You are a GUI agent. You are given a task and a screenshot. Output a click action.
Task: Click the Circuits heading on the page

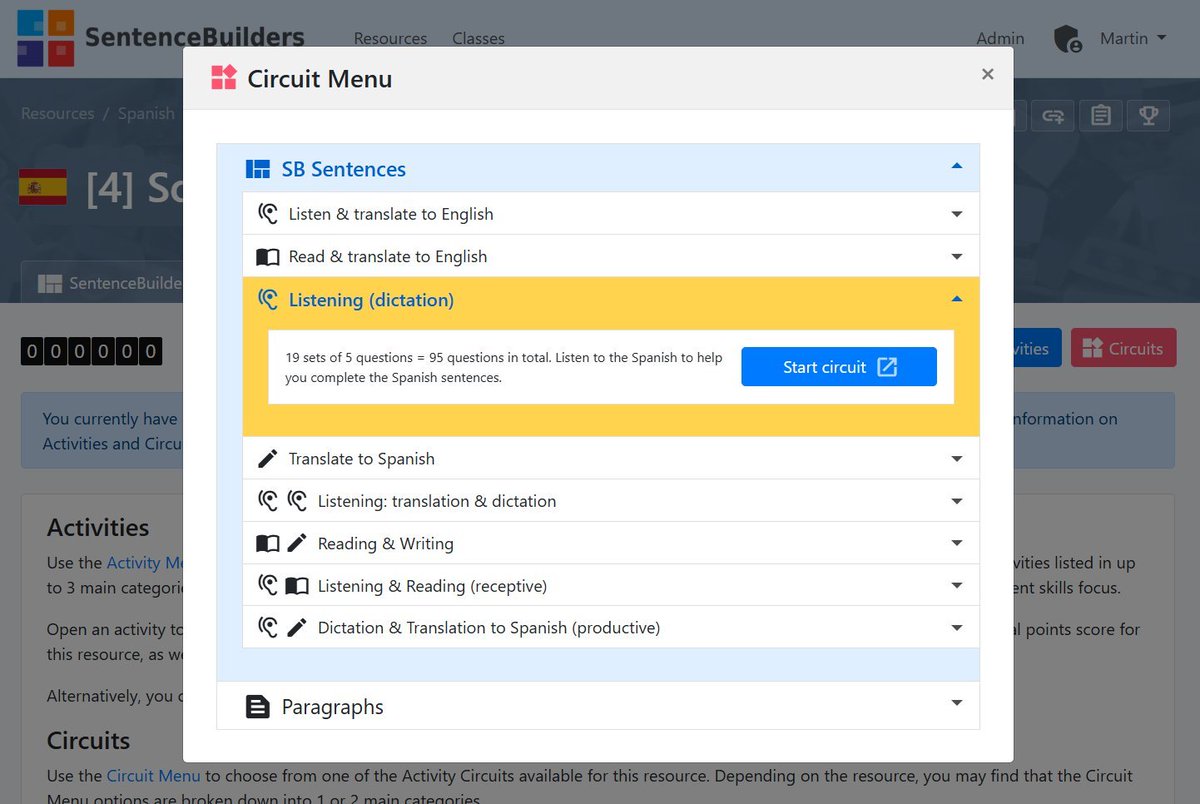click(x=89, y=740)
